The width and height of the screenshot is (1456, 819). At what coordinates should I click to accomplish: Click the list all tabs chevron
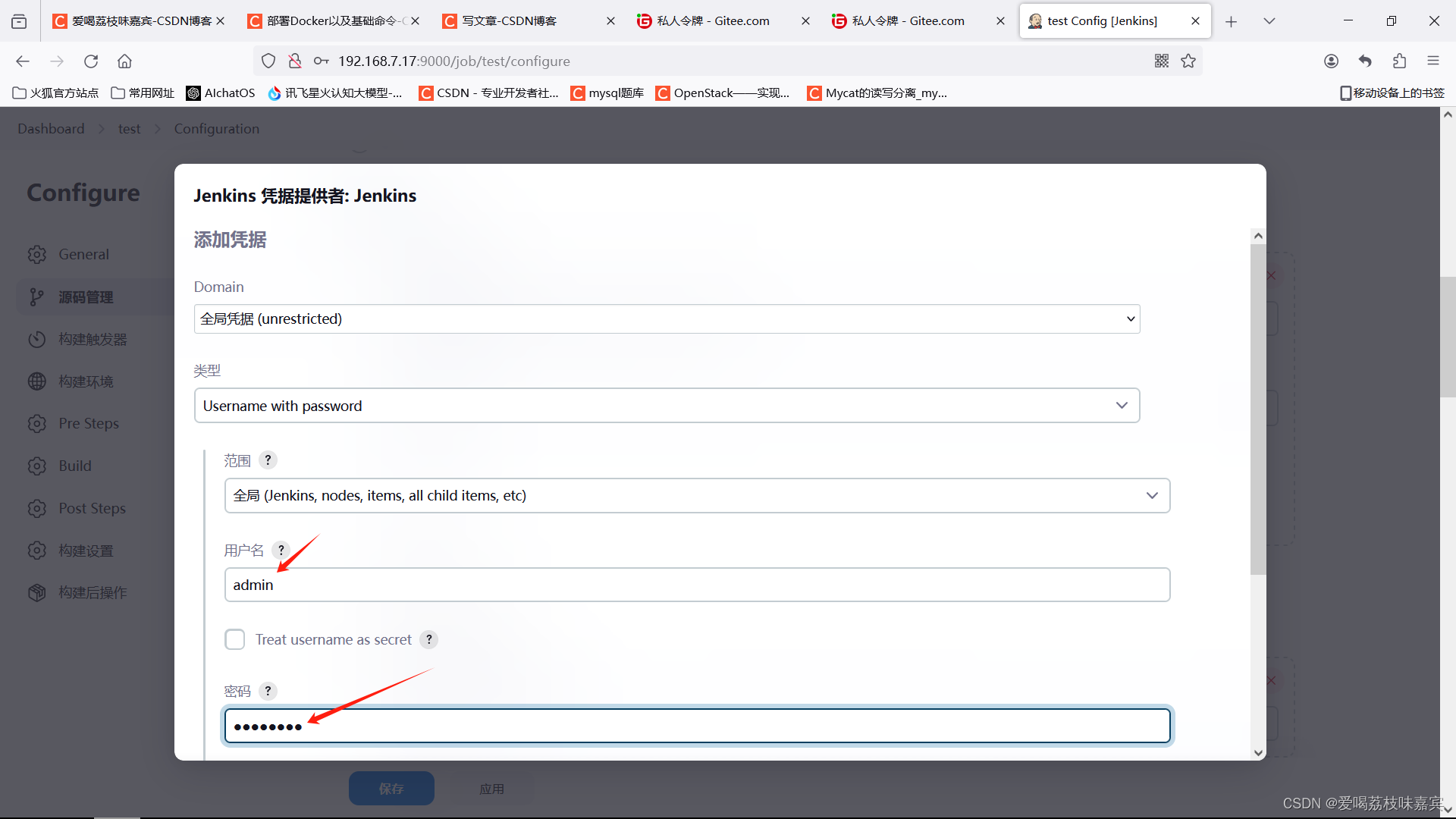[x=1269, y=21]
